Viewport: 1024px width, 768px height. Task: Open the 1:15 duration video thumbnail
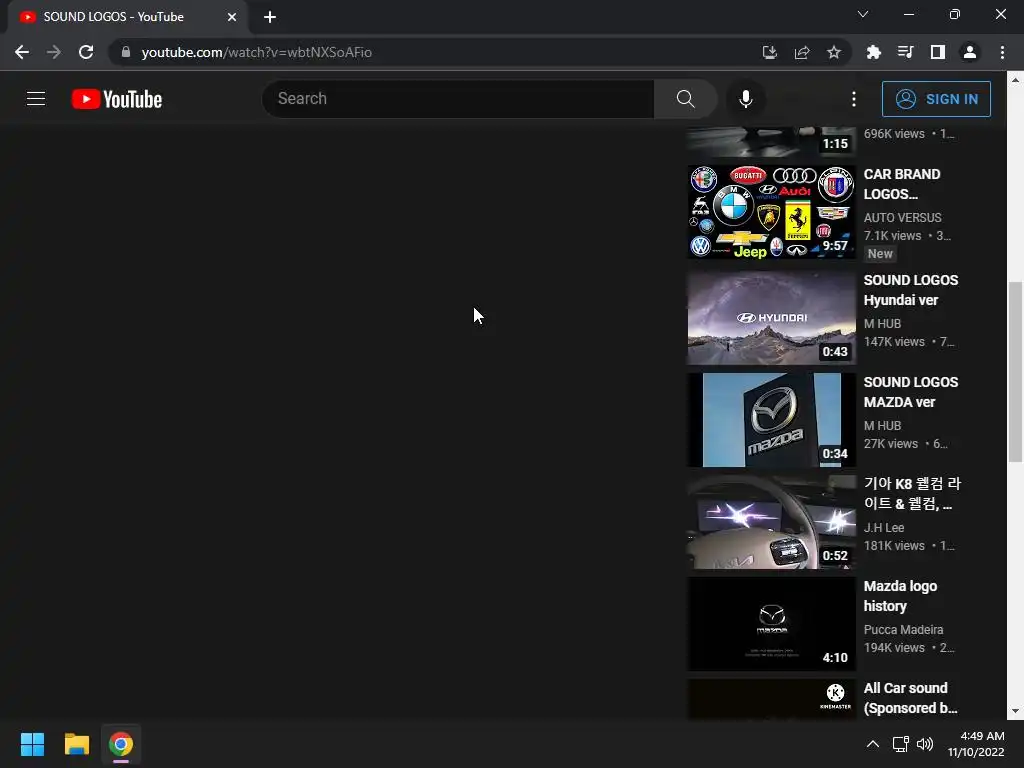(771, 142)
